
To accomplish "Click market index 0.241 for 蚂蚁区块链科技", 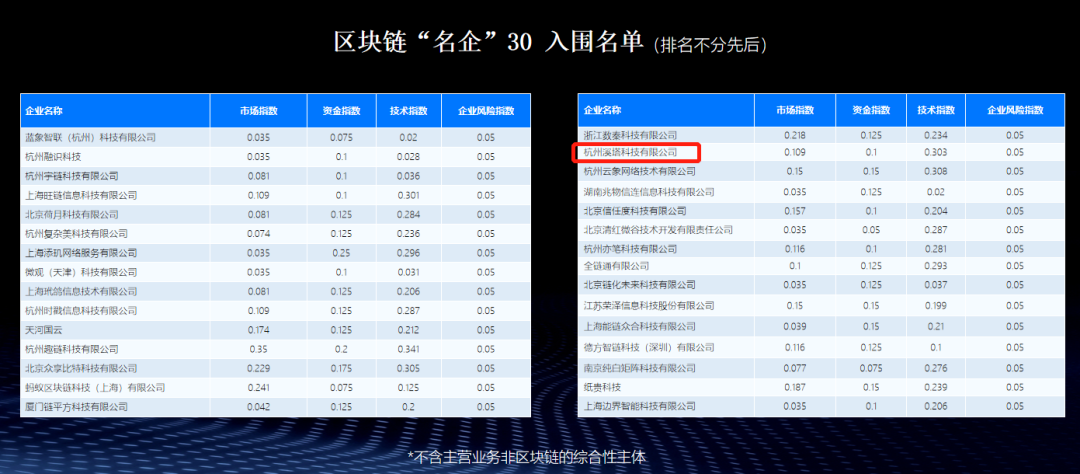I will 259,388.
